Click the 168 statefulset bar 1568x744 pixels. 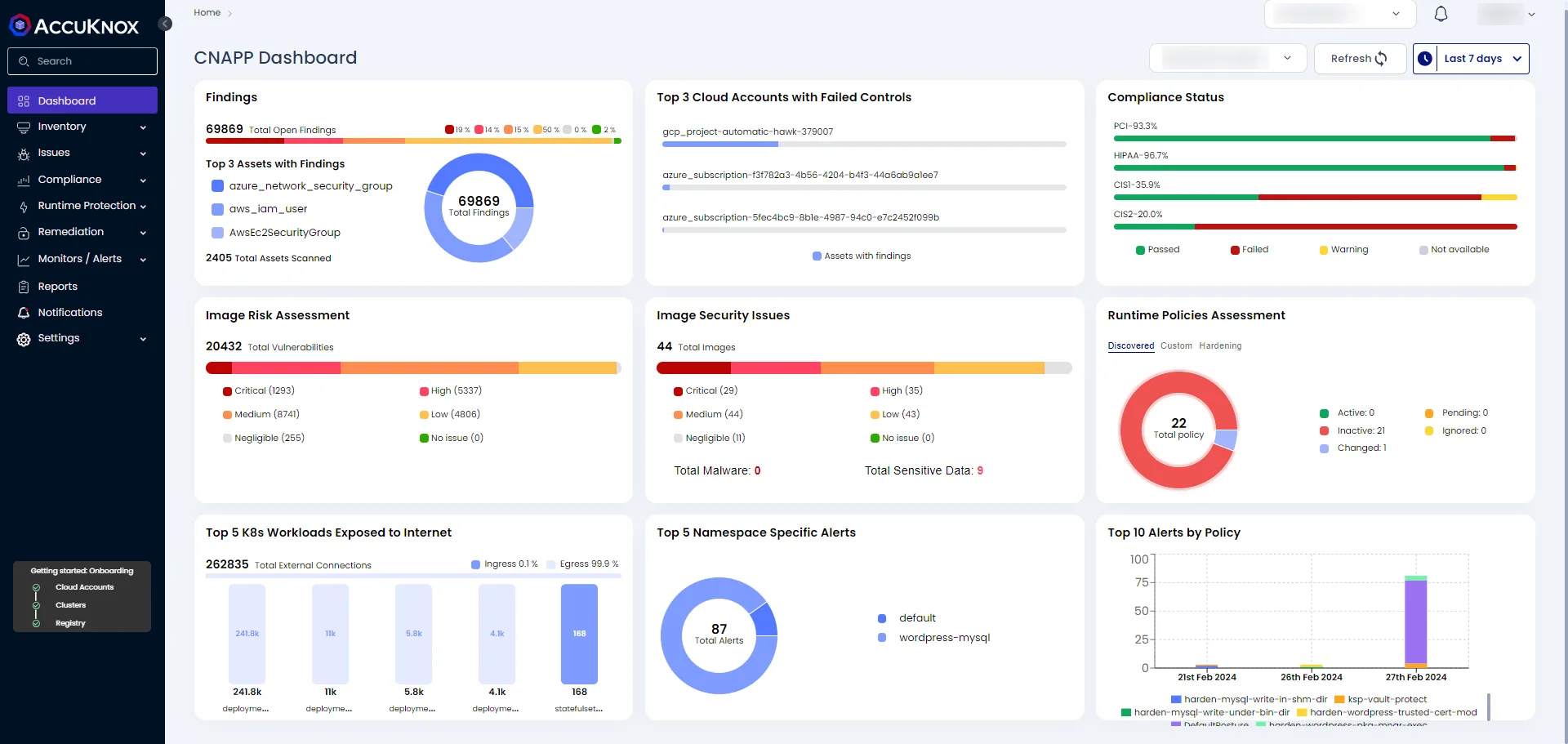click(x=579, y=634)
